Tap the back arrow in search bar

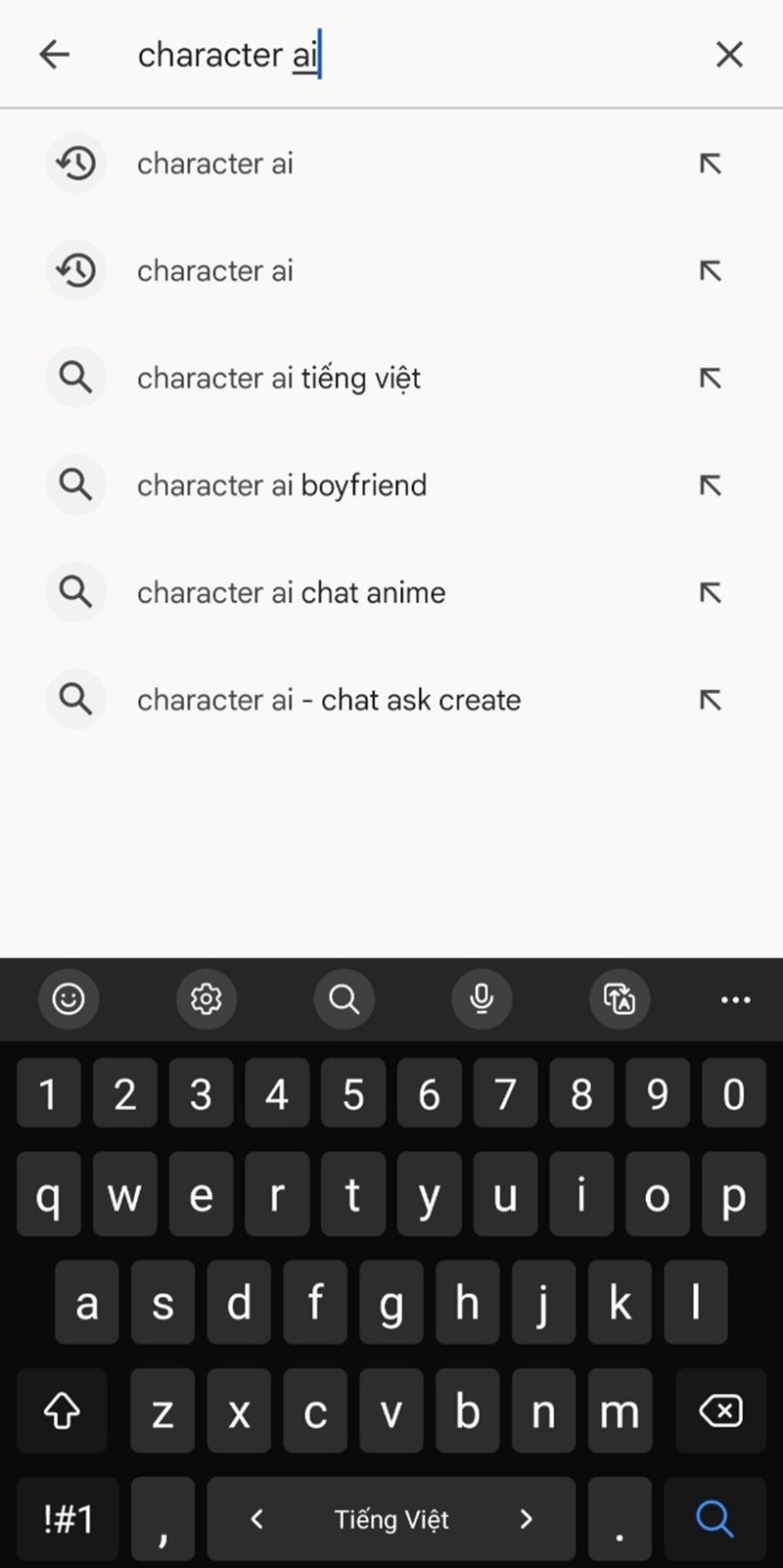(55, 55)
